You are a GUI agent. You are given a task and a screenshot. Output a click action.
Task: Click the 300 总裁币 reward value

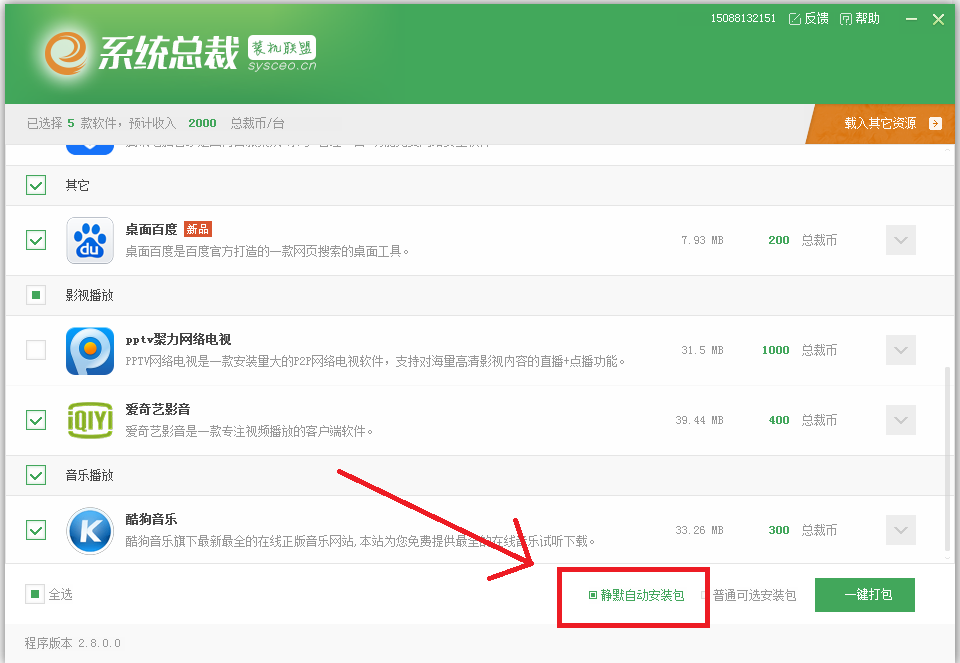[803, 530]
